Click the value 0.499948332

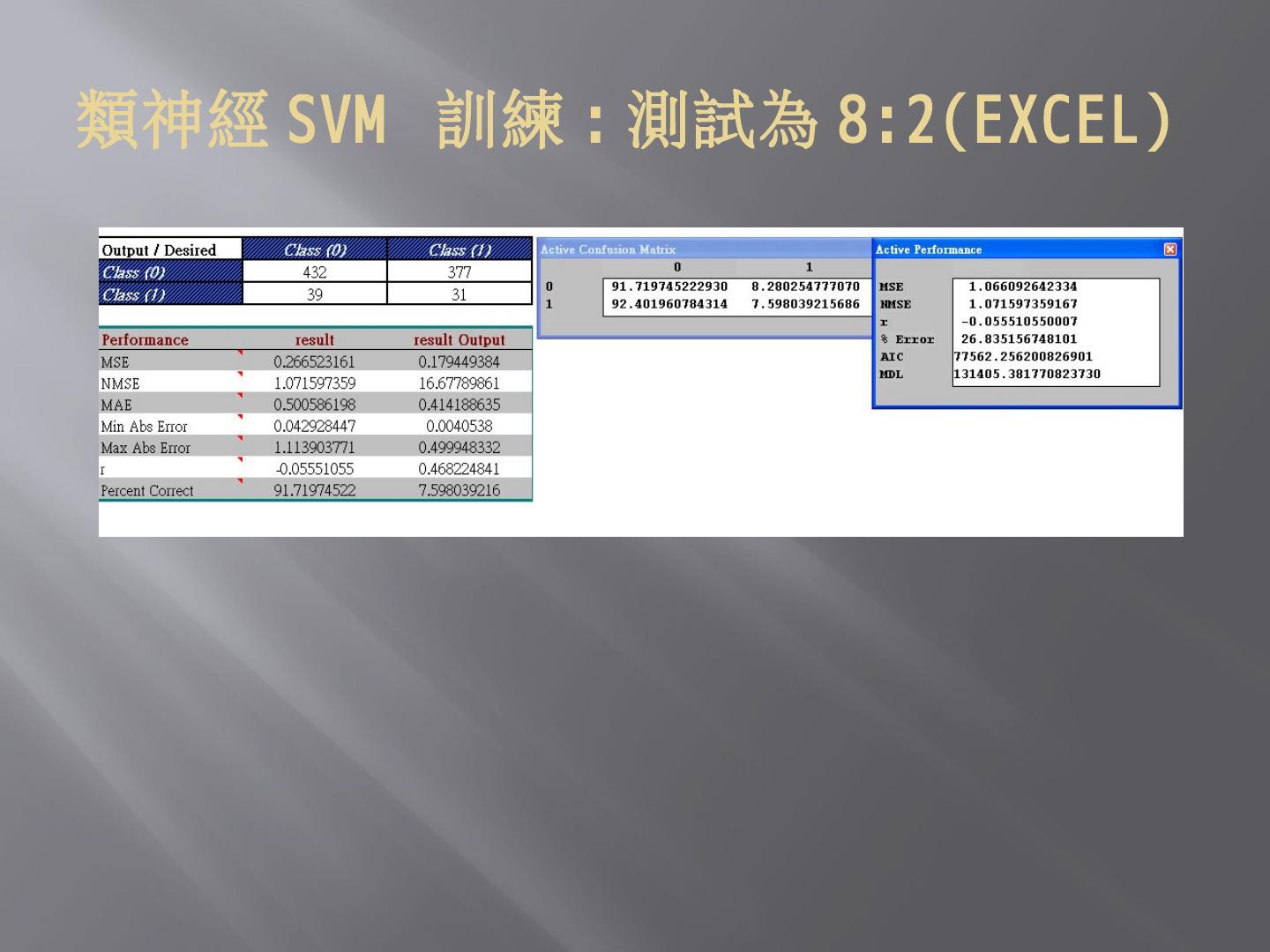click(x=459, y=448)
